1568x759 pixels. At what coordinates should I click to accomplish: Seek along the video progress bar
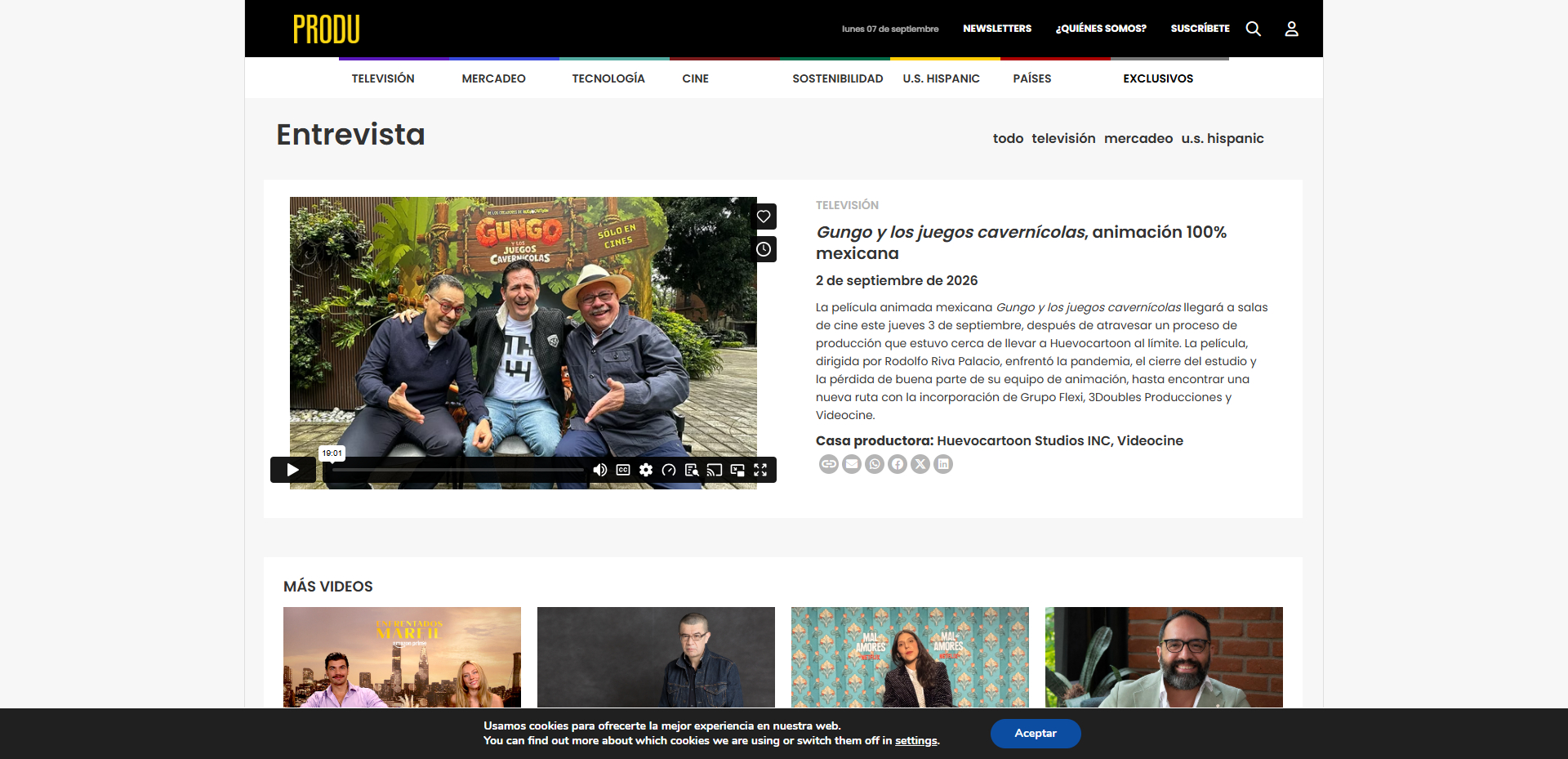pyautogui.click(x=457, y=470)
